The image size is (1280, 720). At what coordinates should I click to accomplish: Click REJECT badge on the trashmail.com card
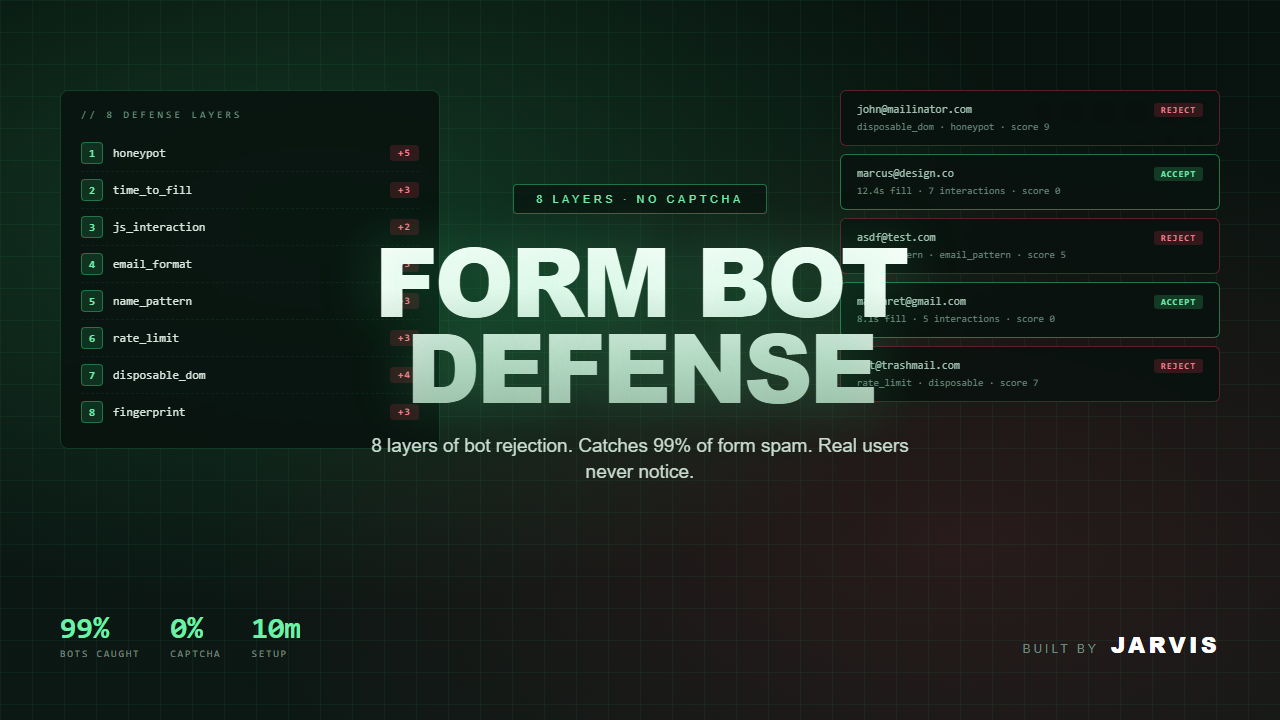pos(1178,366)
